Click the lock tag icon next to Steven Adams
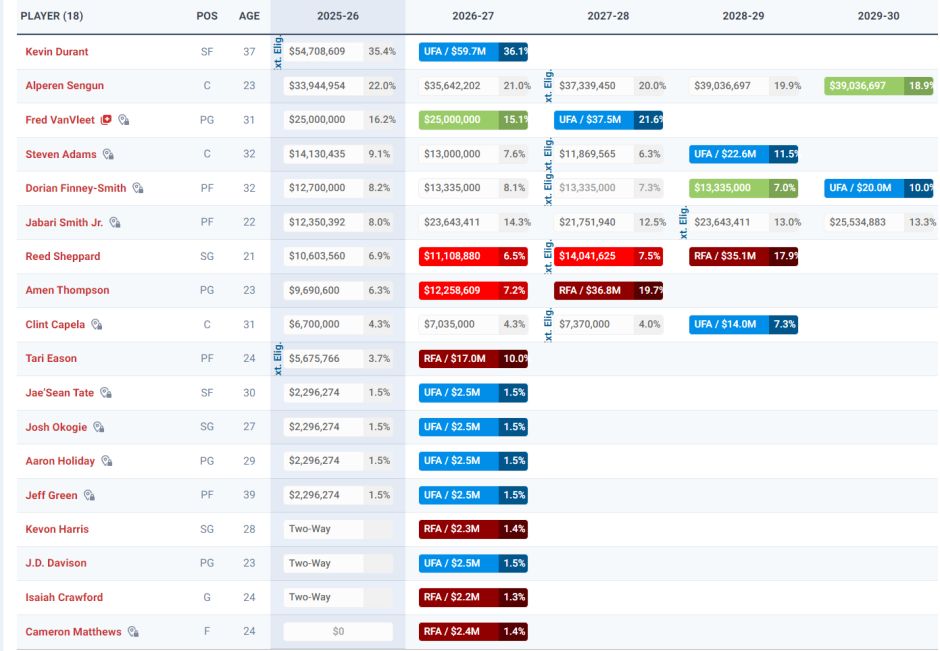Screen dimensions: 940x651 [108, 154]
